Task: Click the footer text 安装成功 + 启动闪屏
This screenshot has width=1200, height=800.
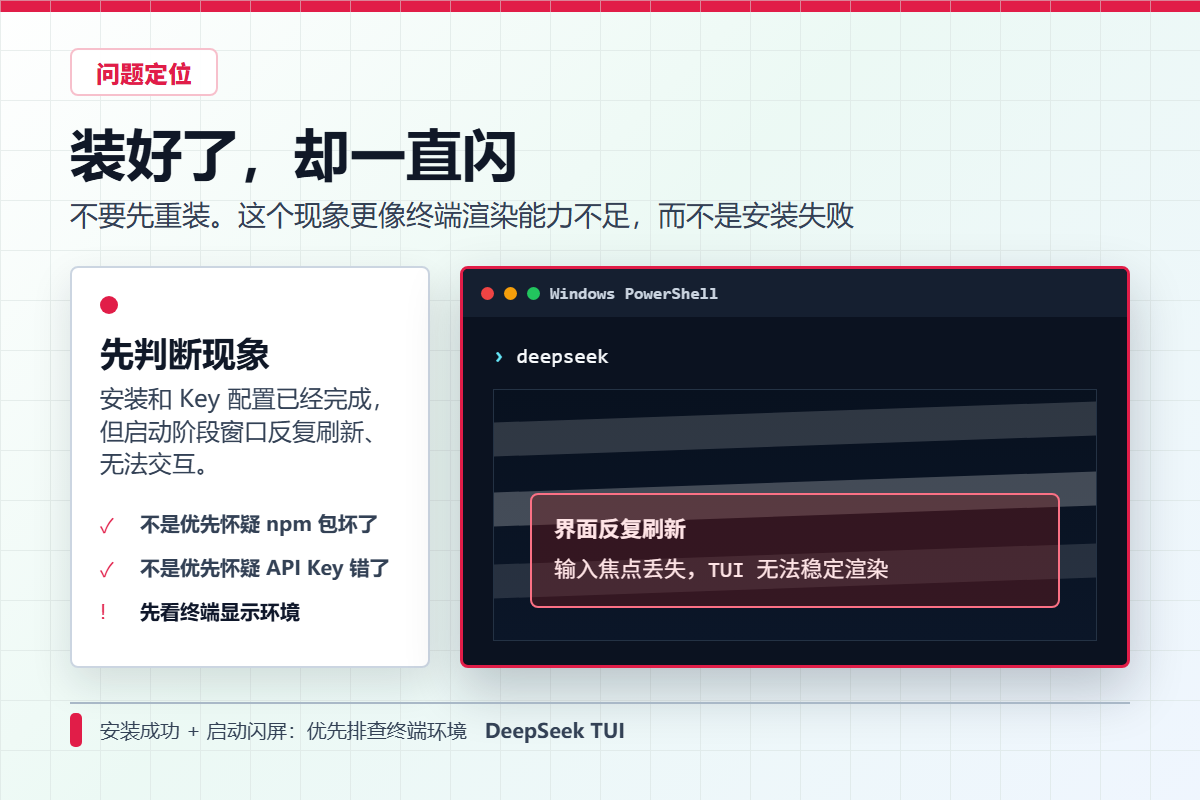Action: [283, 731]
